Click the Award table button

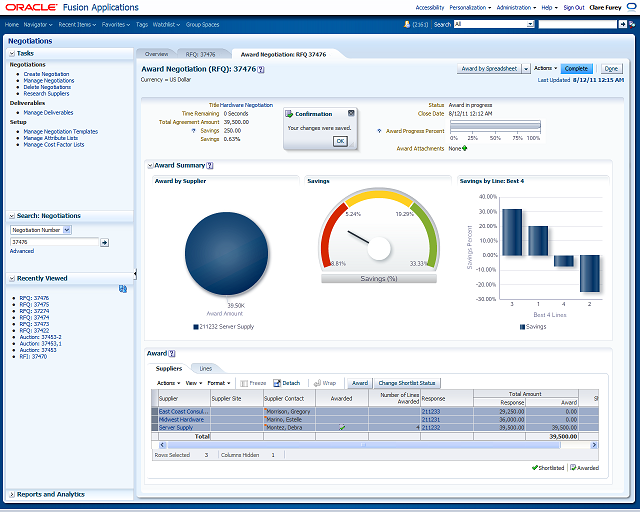[360, 383]
